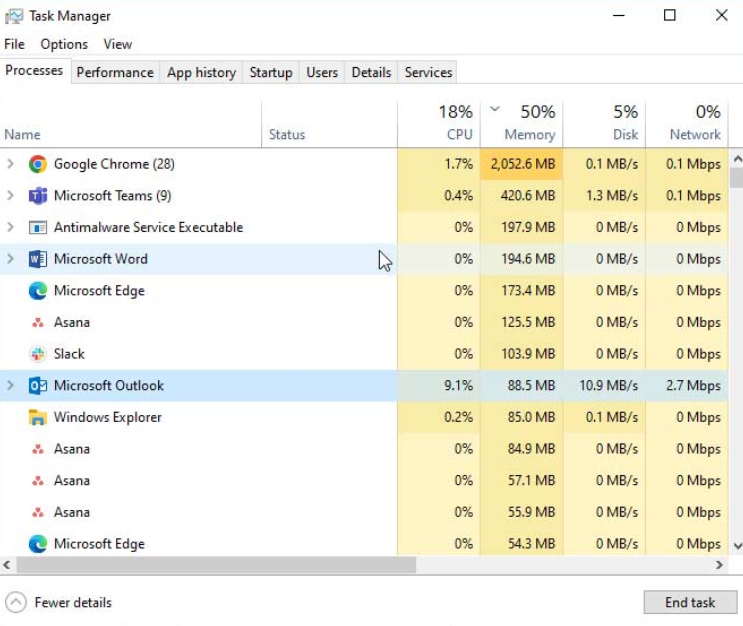Click the Task Manager title bar icon

(14, 16)
